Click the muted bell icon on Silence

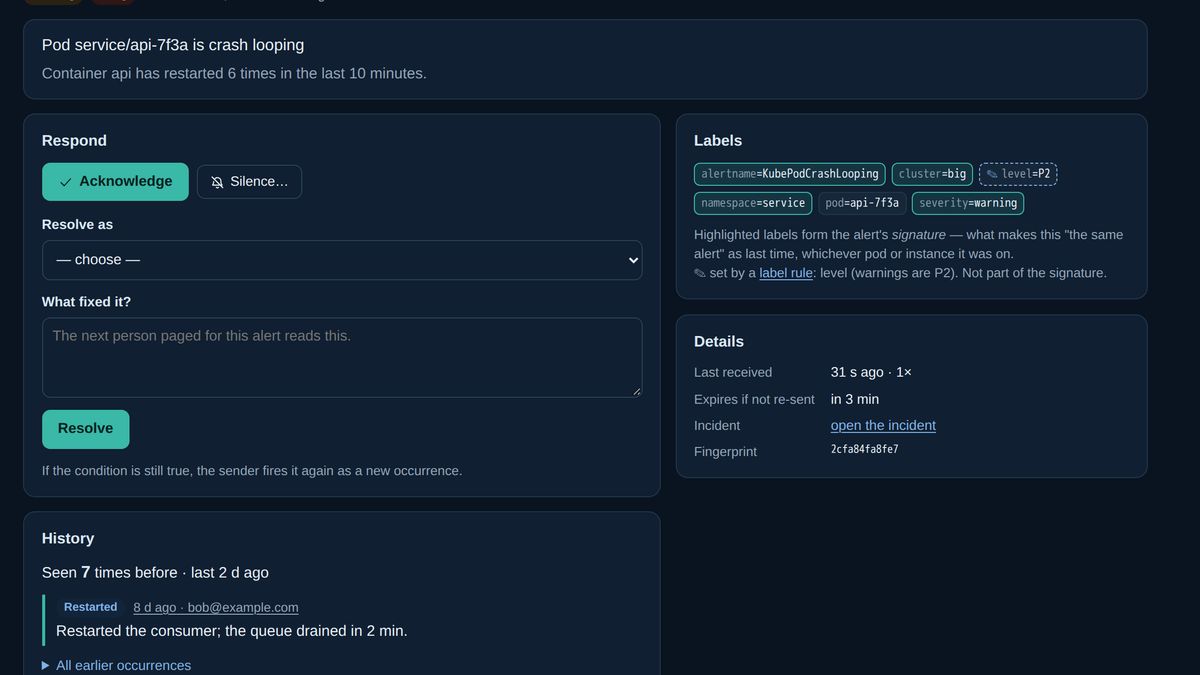pos(217,182)
